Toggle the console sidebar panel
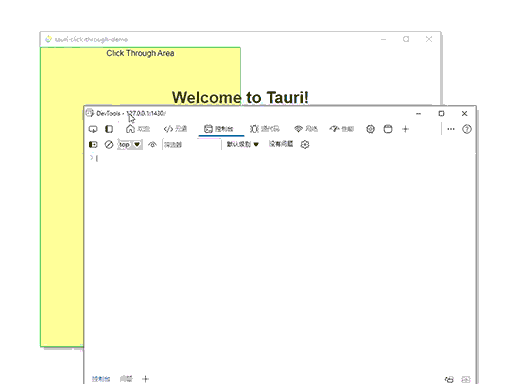 [93, 144]
